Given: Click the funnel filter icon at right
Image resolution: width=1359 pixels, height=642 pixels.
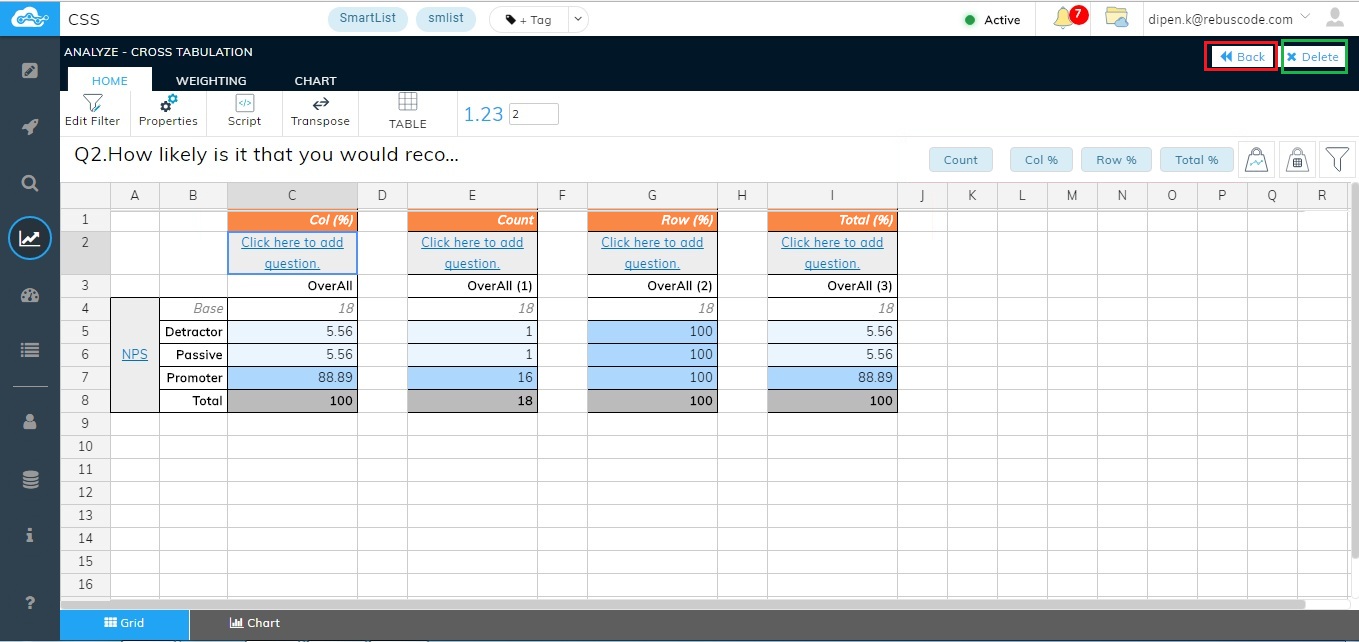Looking at the screenshot, I should [x=1338, y=158].
